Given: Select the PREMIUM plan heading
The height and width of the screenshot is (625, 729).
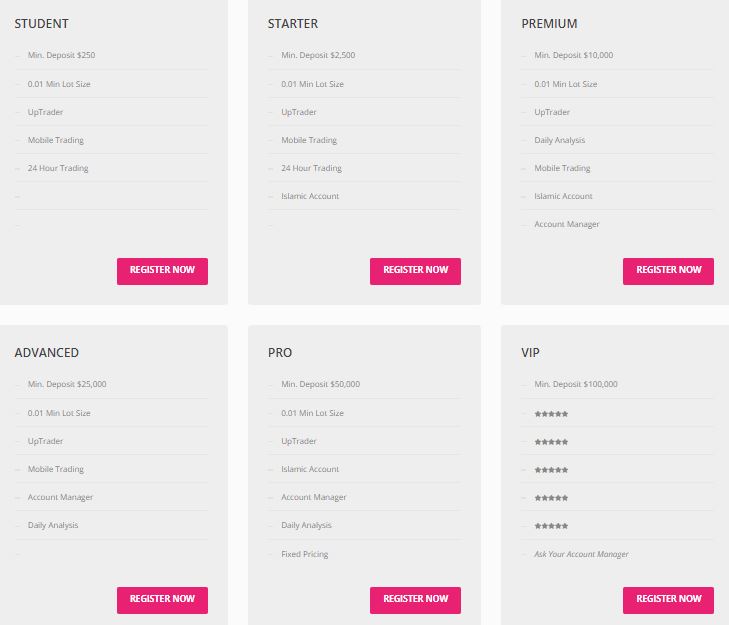Looking at the screenshot, I should coord(549,24).
